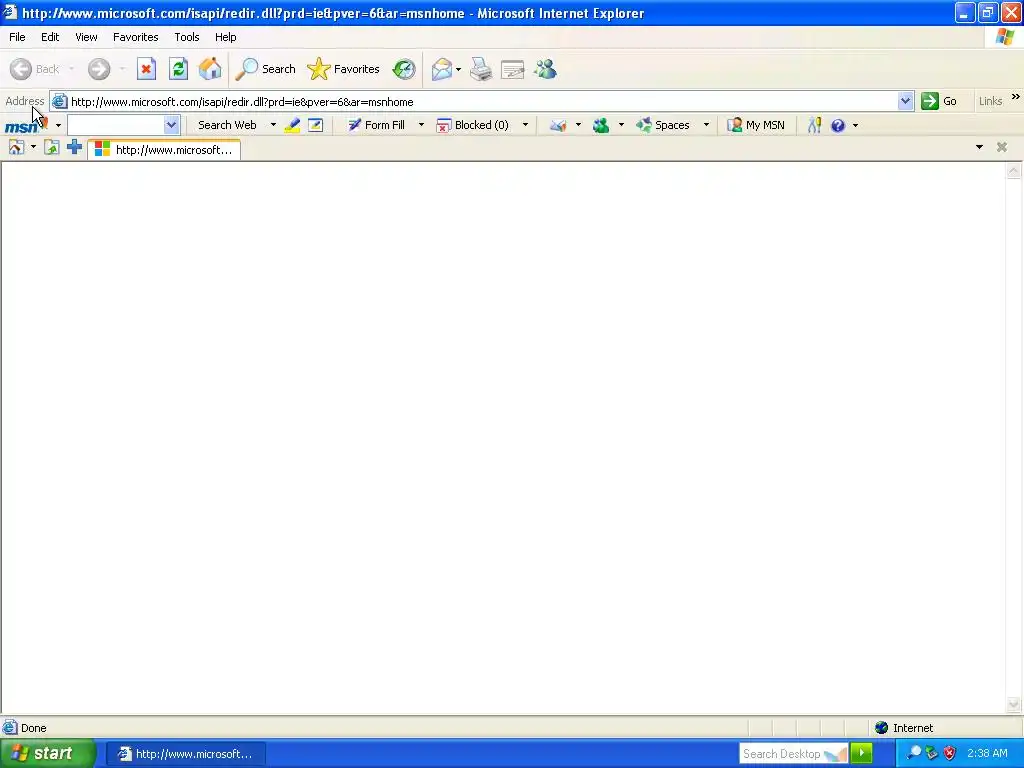Image resolution: width=1024 pixels, height=768 pixels.
Task: Open the History clock icon
Action: pos(404,69)
